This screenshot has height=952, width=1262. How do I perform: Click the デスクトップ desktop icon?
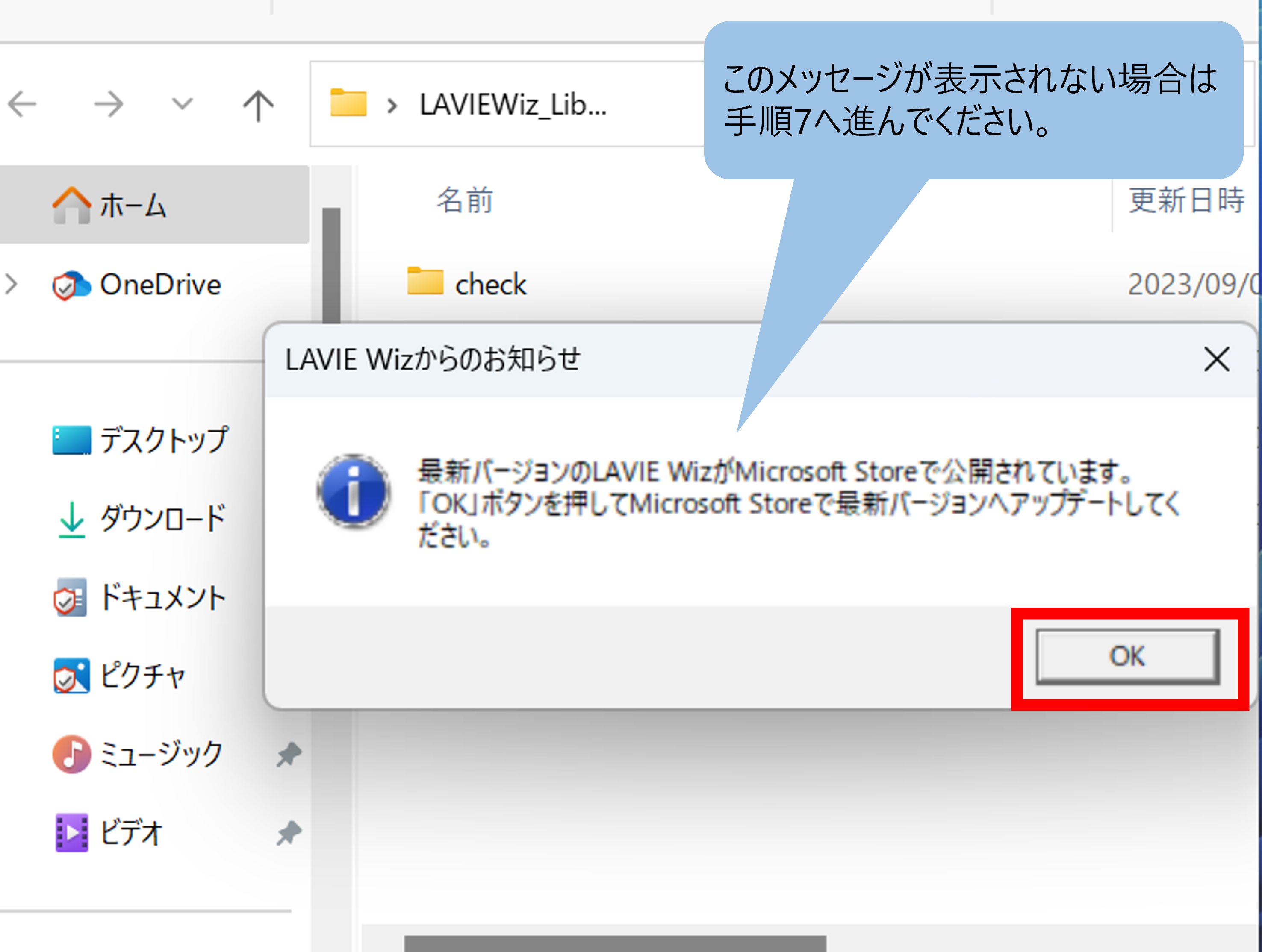[71, 440]
